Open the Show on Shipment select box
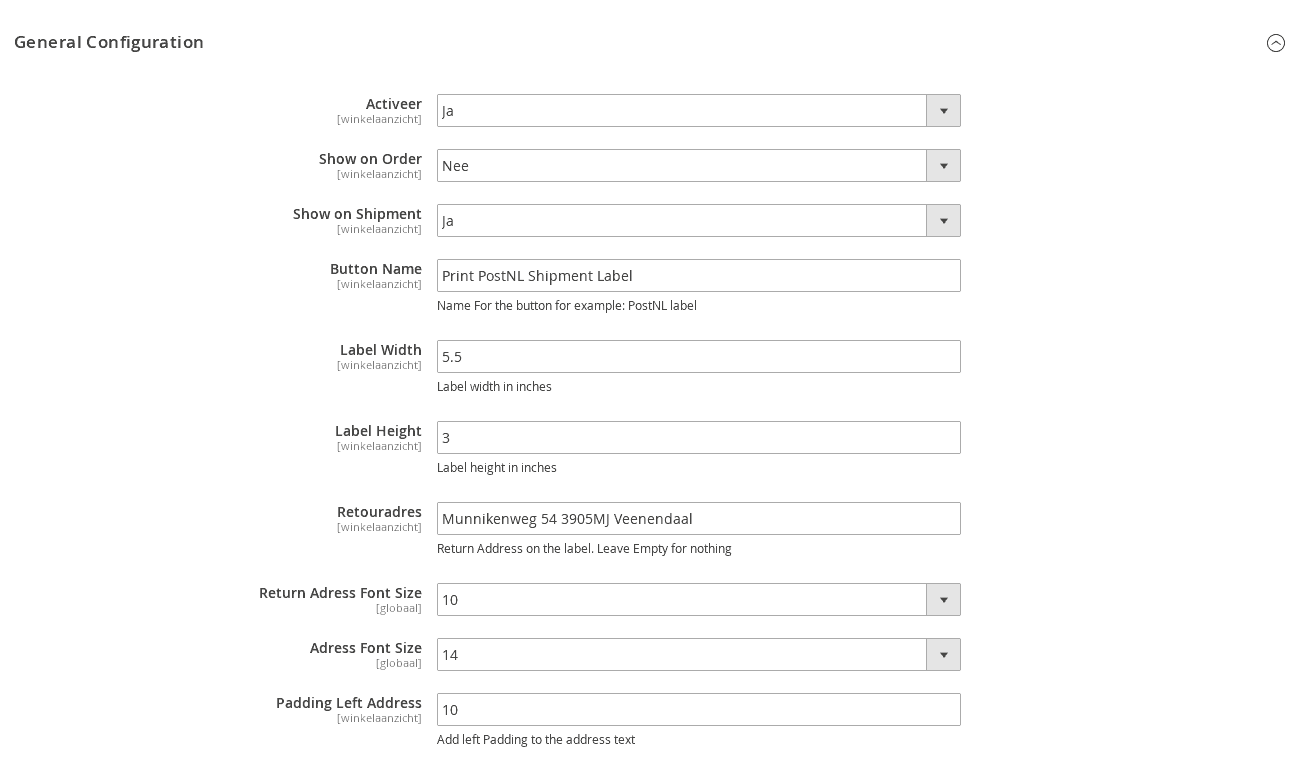This screenshot has width=1303, height=762. point(698,221)
